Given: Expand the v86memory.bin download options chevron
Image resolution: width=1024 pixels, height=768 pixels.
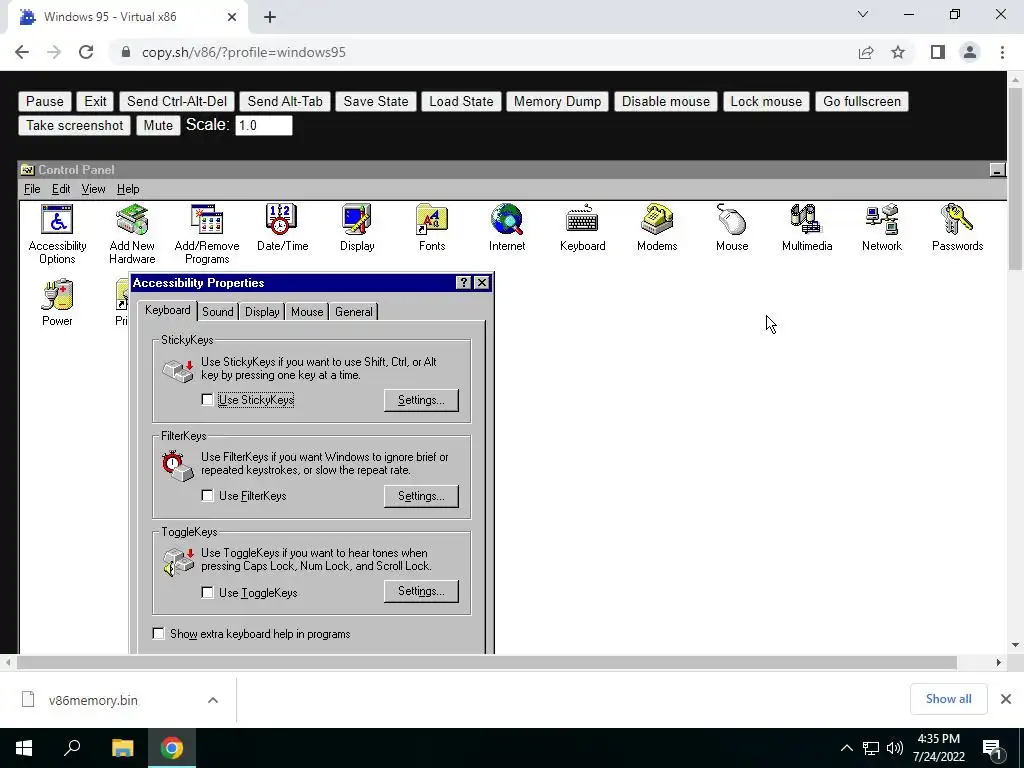Looking at the screenshot, I should click(x=213, y=700).
